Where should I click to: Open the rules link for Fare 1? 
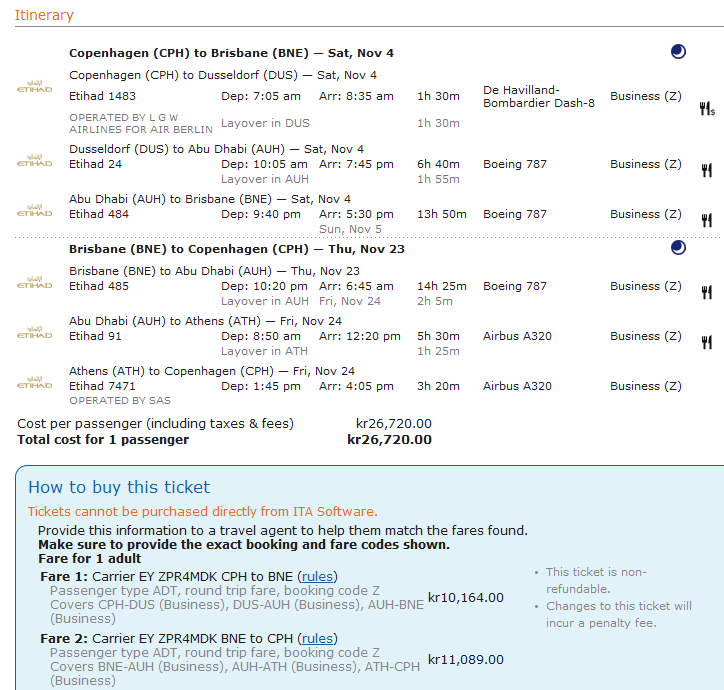318,576
